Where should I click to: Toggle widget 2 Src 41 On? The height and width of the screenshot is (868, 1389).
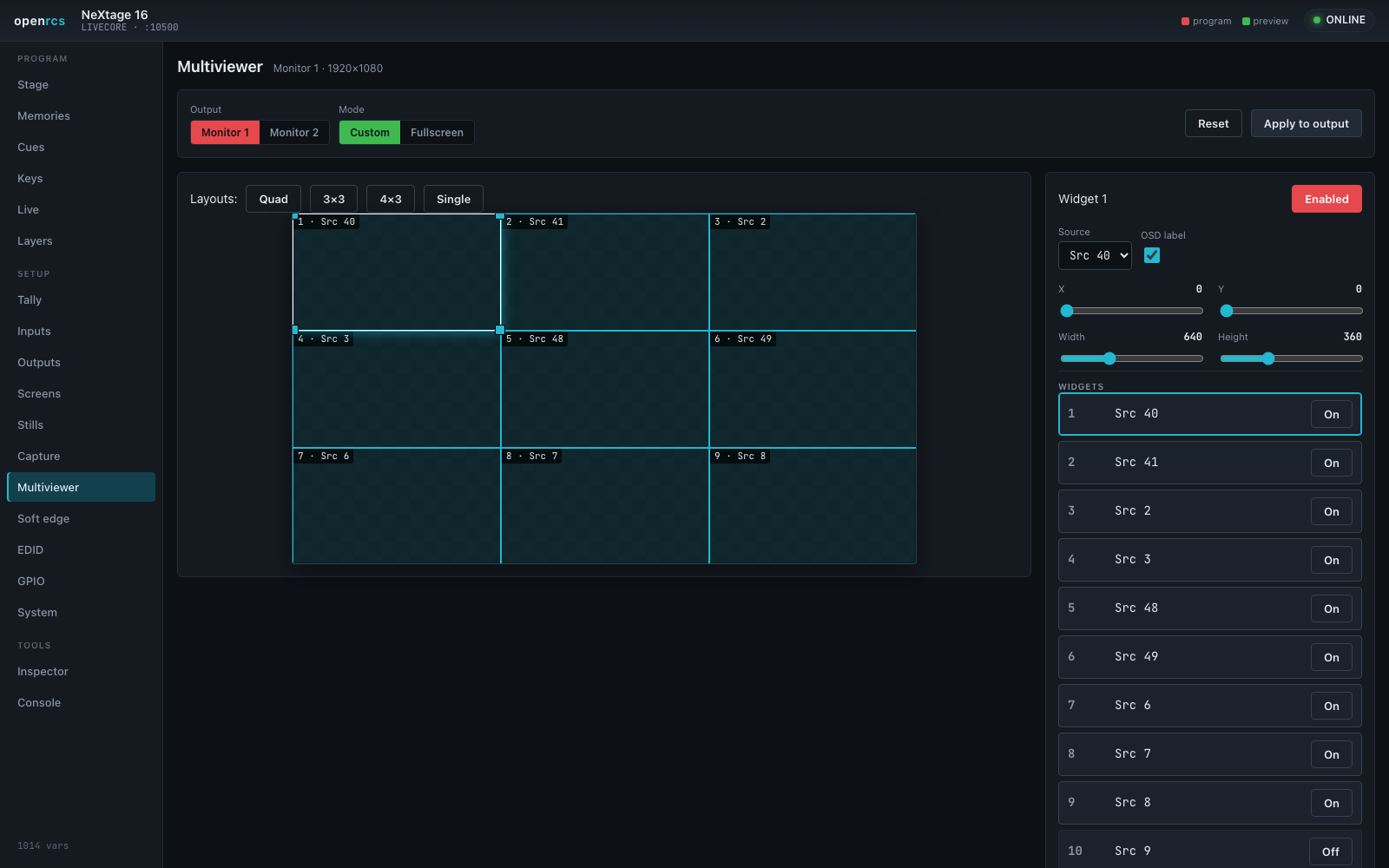pyautogui.click(x=1332, y=463)
